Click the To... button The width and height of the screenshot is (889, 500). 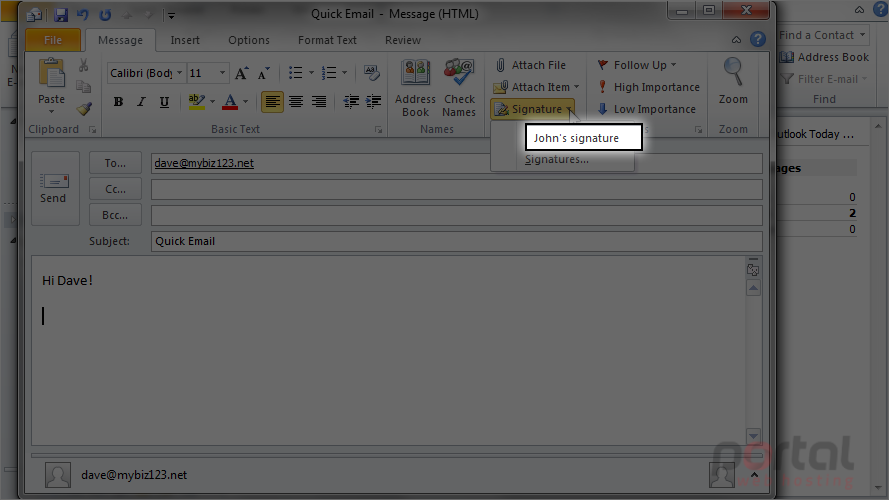click(x=115, y=163)
